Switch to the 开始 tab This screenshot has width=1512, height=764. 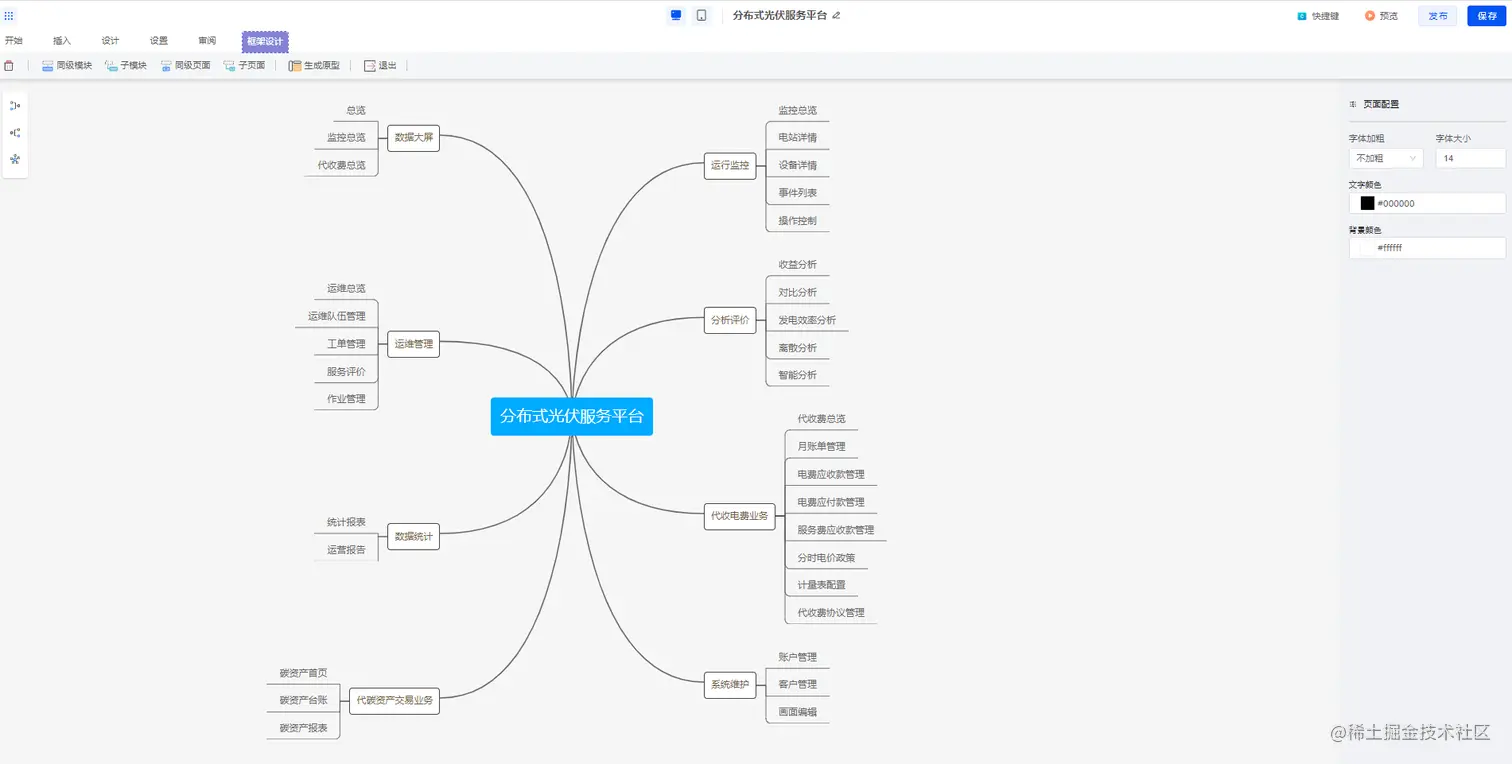tap(14, 41)
